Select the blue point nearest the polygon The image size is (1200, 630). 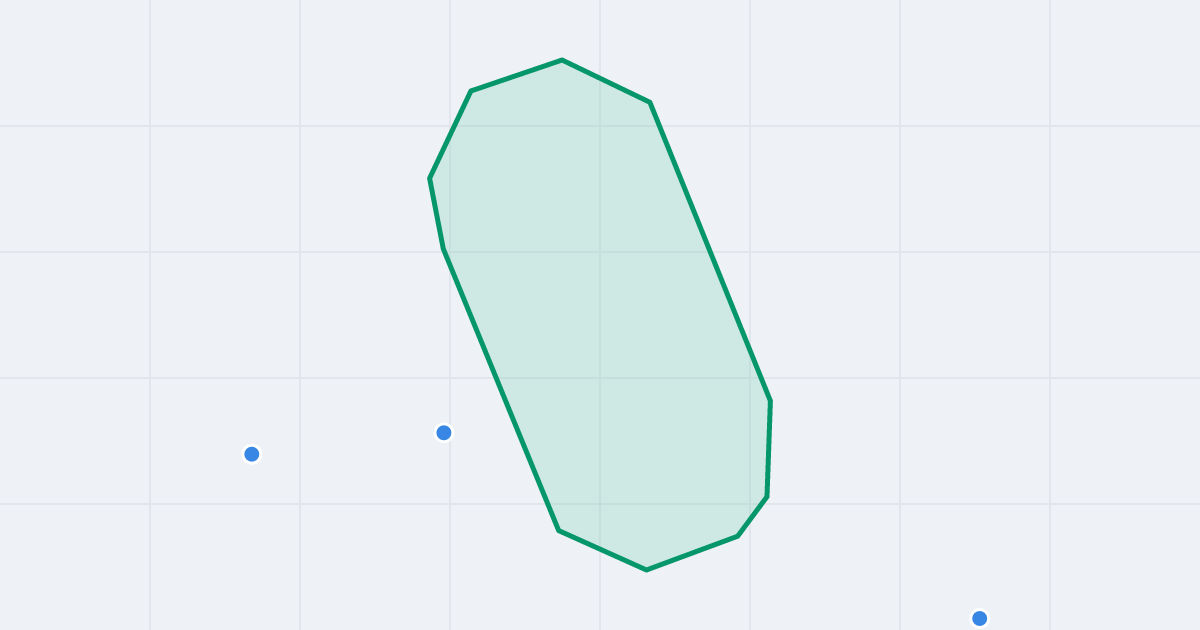pos(444,433)
